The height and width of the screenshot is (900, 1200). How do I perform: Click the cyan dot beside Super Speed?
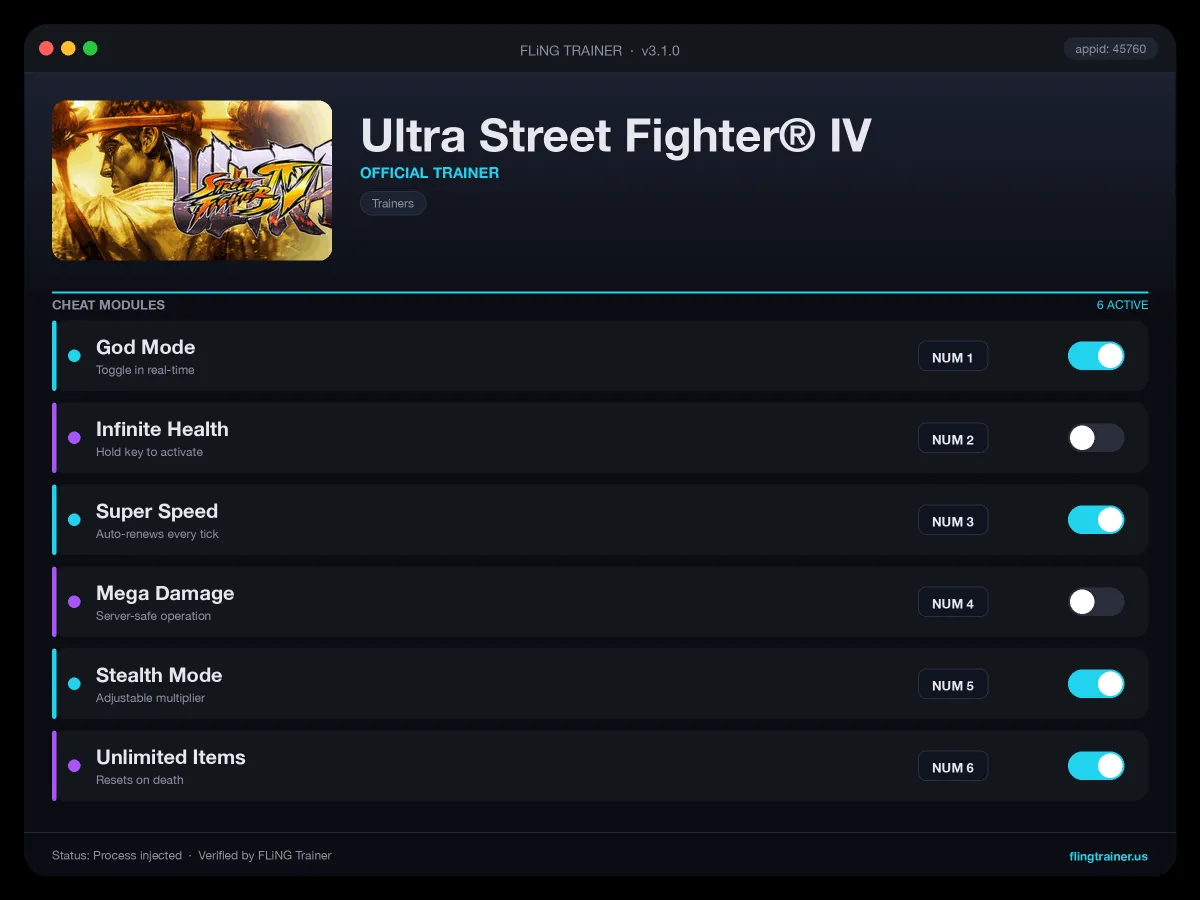coord(74,520)
